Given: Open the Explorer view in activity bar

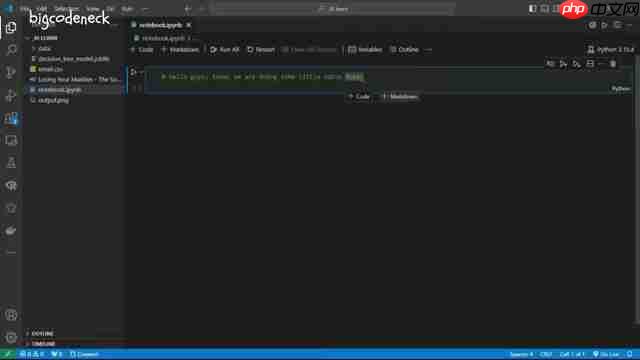Looking at the screenshot, I should [11, 27].
